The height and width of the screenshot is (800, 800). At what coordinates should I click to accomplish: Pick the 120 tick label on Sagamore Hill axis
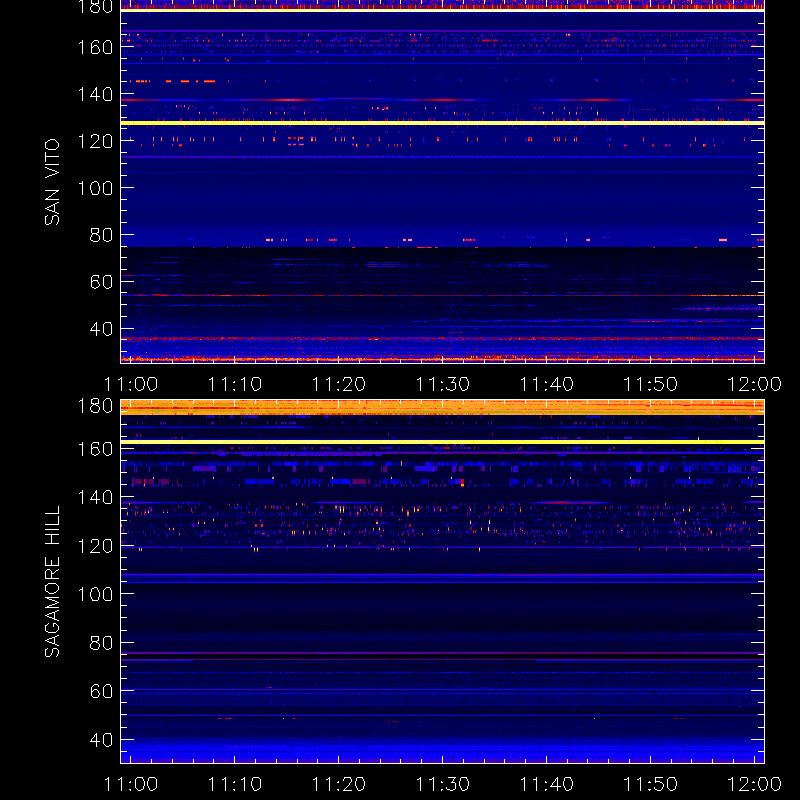click(95, 546)
